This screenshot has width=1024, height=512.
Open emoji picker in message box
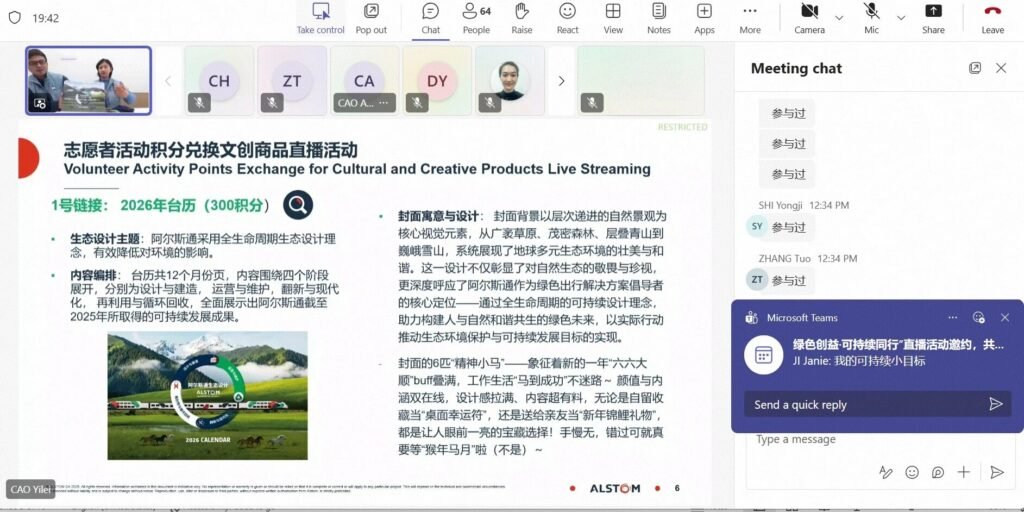[912, 472]
